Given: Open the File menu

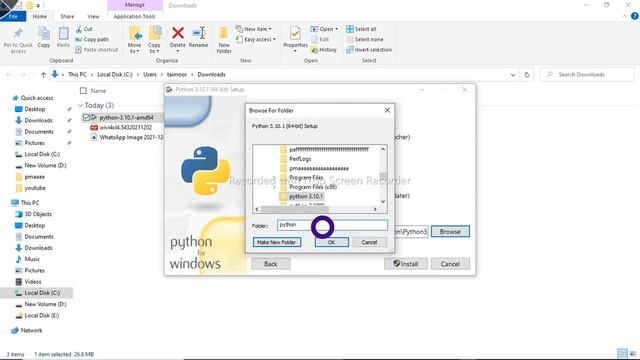Looking at the screenshot, I should 13,16.
